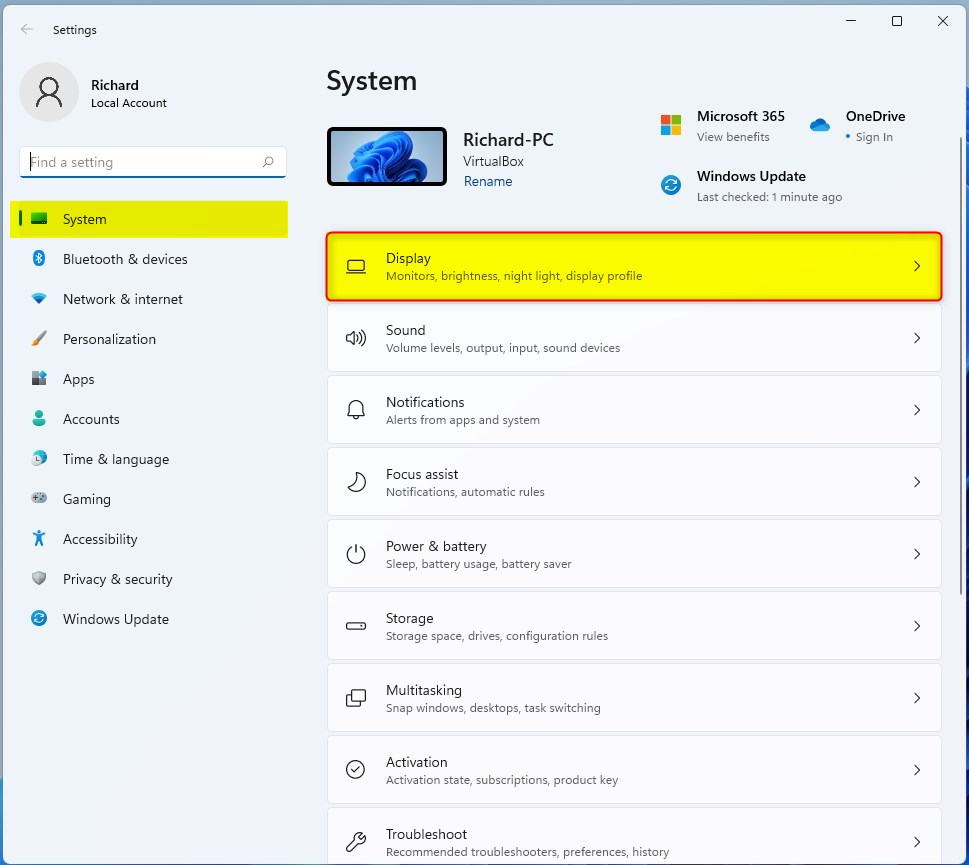Click the Power & battery icon
Screen dimensions: 969x865
pos(356,554)
